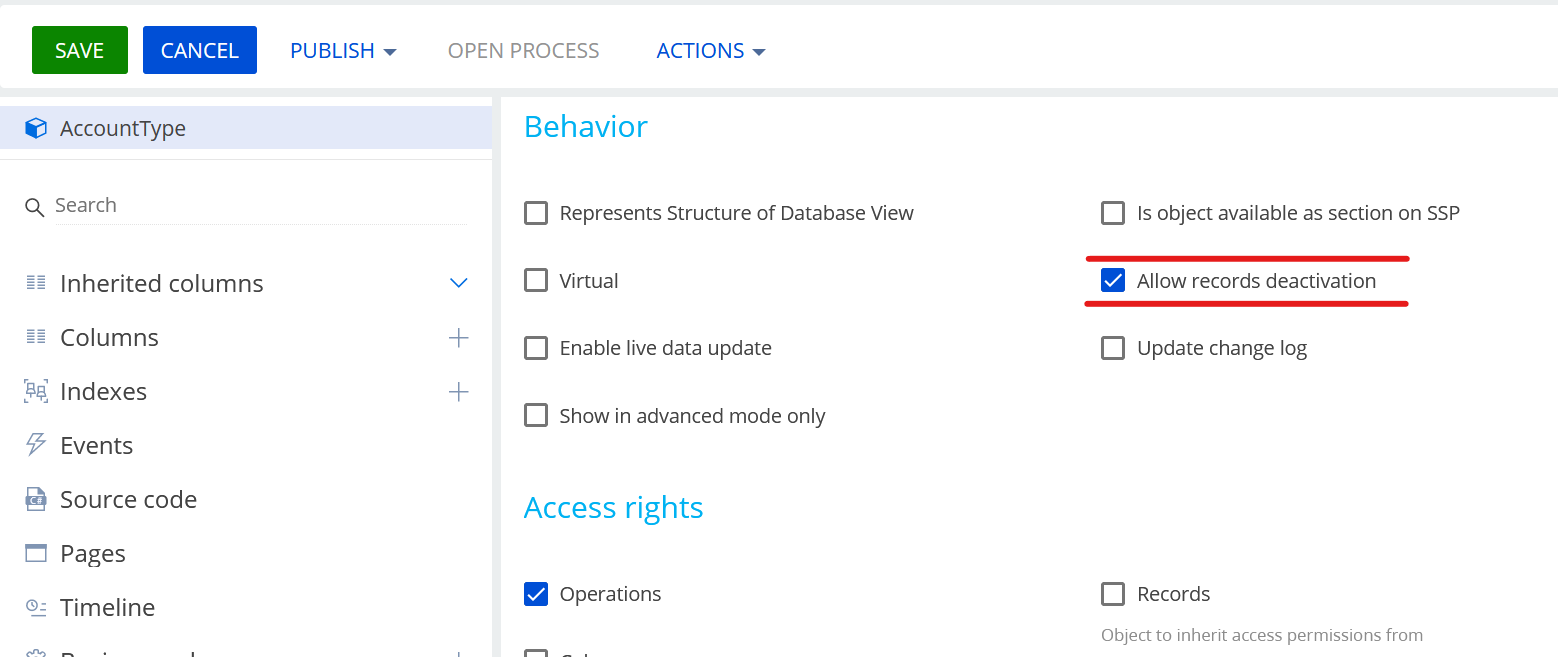This screenshot has height=657, width=1558.
Task: Click the Timeline clock icon
Action: [36, 607]
